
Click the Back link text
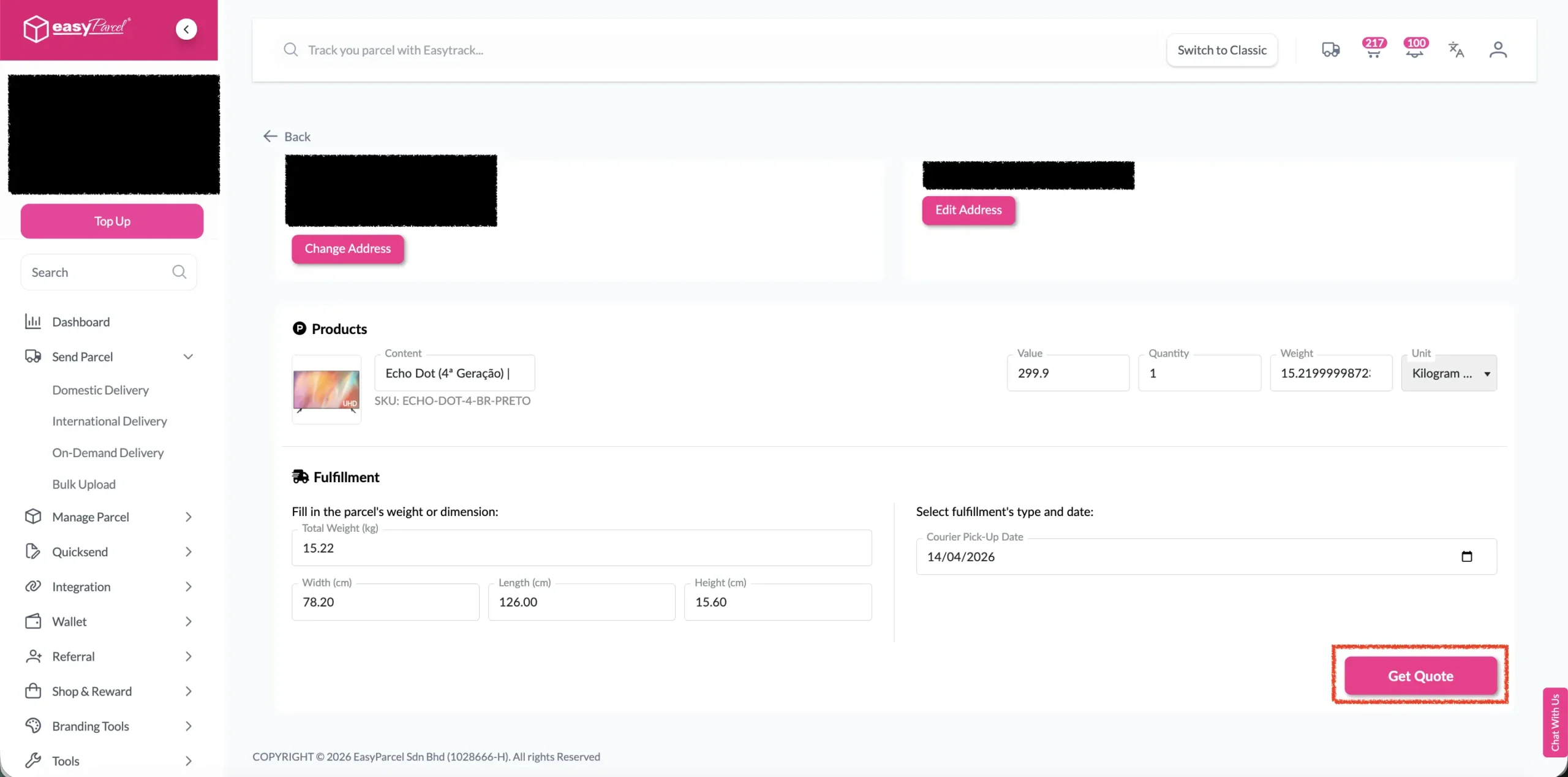298,136
